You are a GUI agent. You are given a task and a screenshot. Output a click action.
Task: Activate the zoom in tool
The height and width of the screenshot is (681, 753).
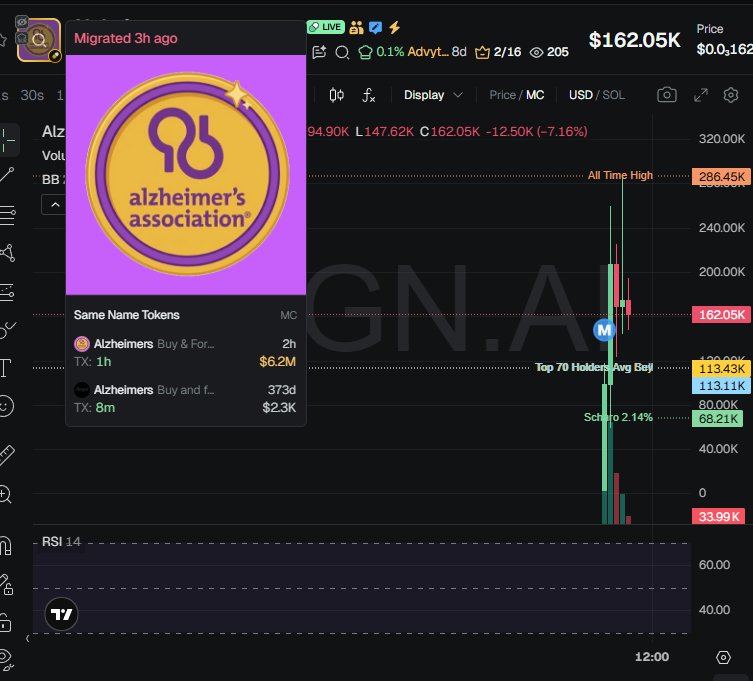[6, 494]
